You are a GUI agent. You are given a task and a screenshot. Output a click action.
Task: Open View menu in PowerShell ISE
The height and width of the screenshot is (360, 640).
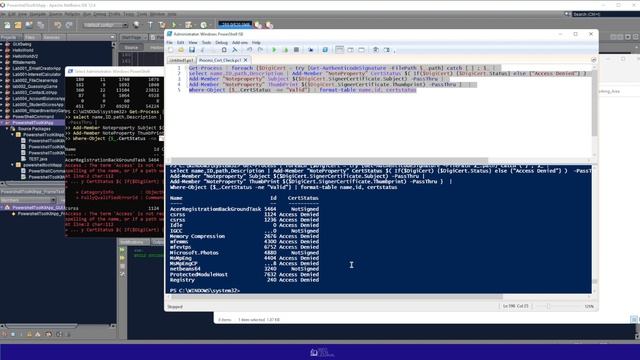pyautogui.click(x=193, y=42)
